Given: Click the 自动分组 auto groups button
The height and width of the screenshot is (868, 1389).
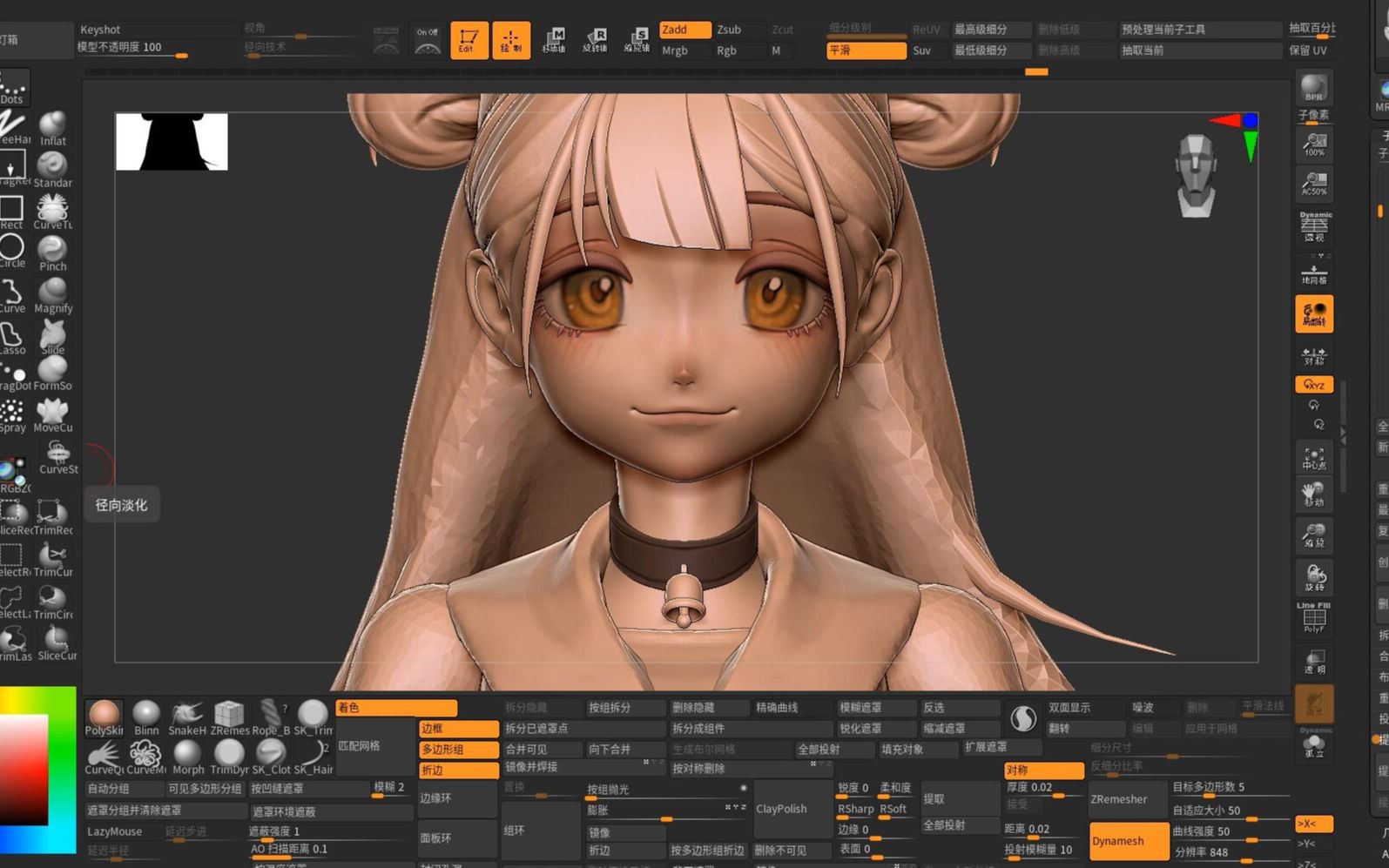Looking at the screenshot, I should point(123,789).
